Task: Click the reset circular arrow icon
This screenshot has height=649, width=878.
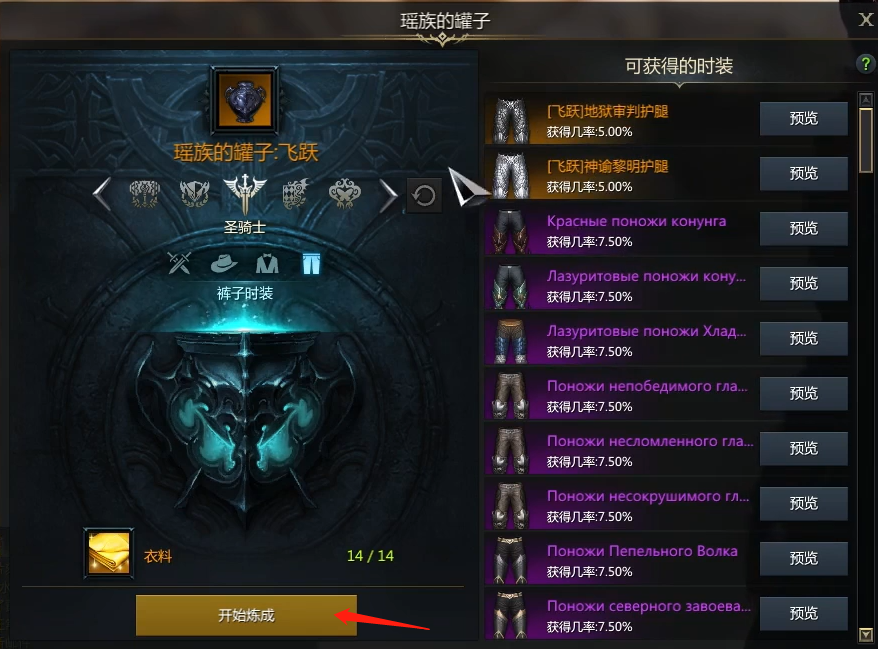Action: click(x=424, y=195)
